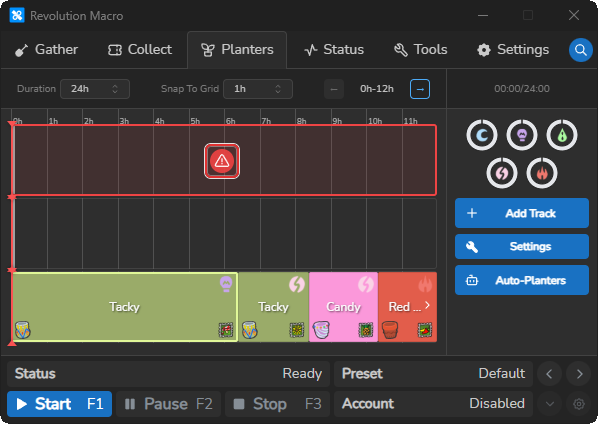Click field image icon on Red block
This screenshot has width=598, height=424.
click(425, 330)
